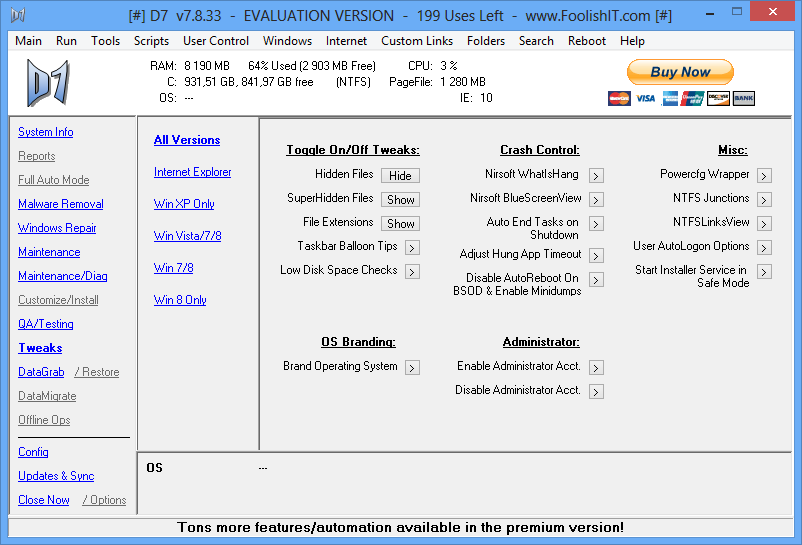
Task: Select Win 8 Only tweaks category
Action: (180, 300)
